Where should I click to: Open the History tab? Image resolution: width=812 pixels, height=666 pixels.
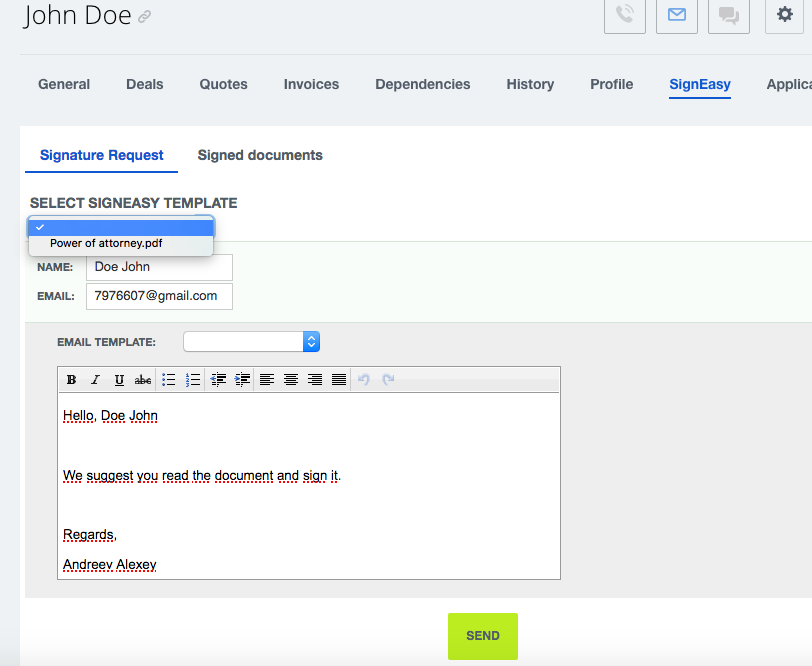point(530,84)
